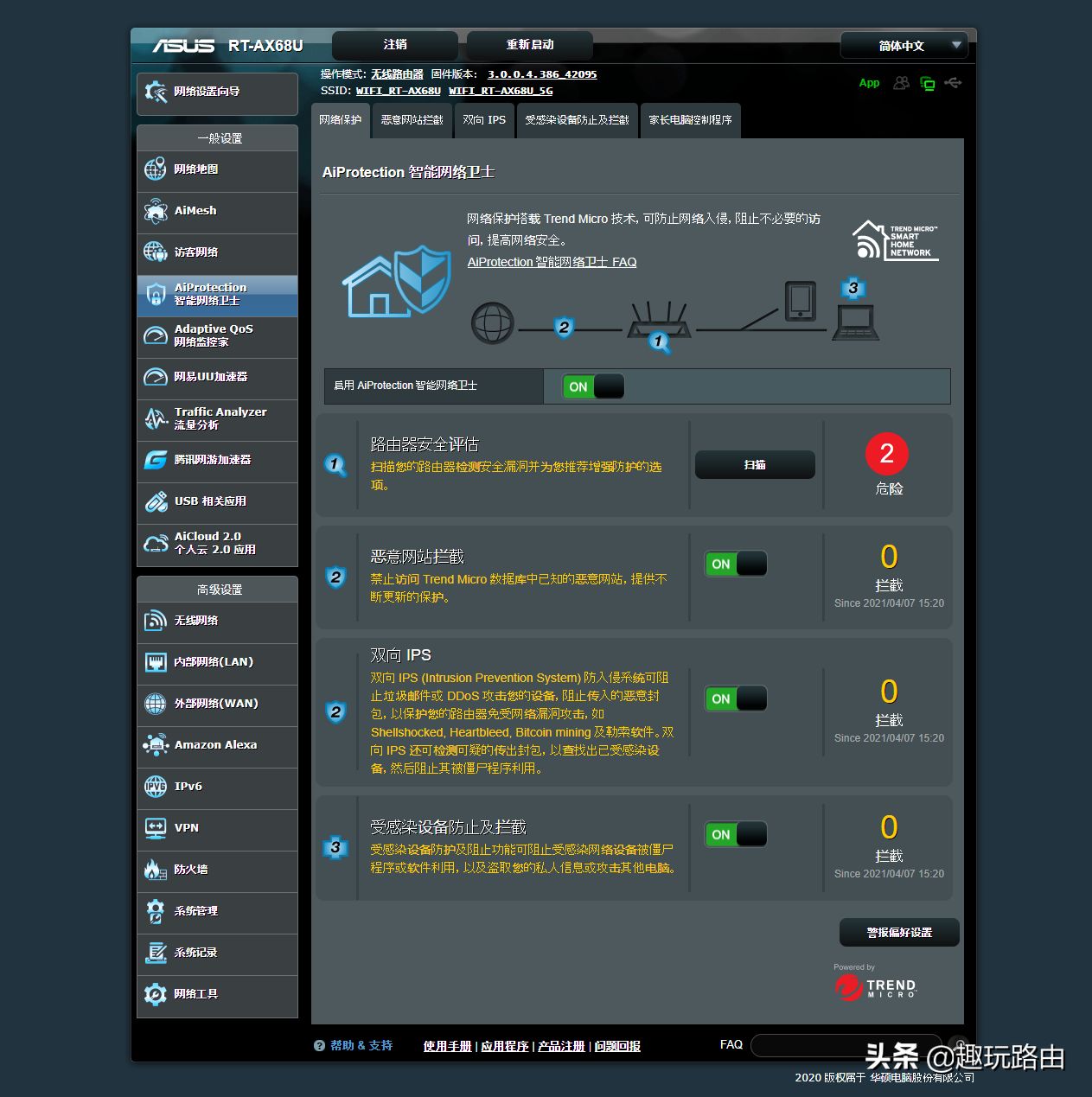Click the App status icon

[x=869, y=83]
